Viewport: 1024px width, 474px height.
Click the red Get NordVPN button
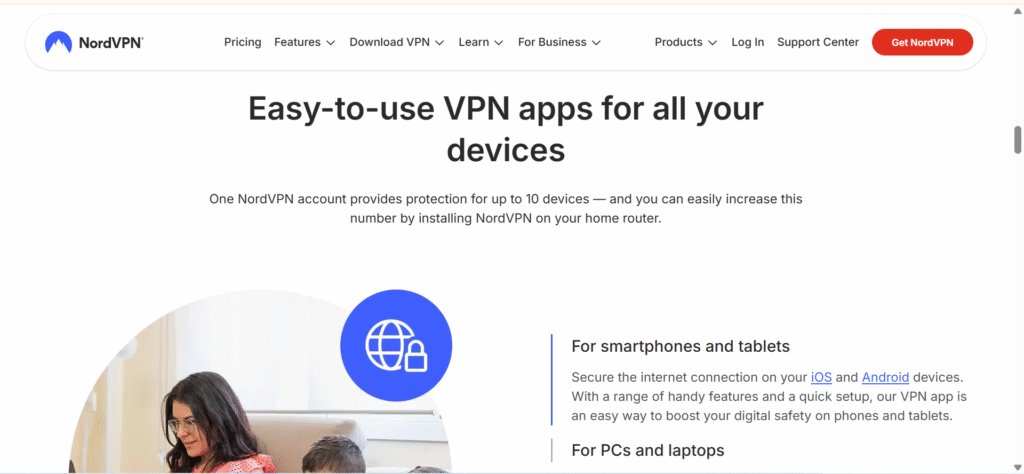[922, 42]
